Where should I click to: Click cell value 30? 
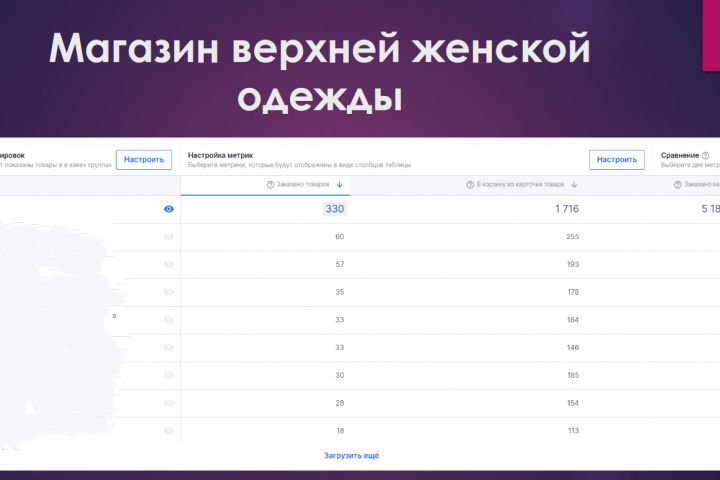(339, 375)
